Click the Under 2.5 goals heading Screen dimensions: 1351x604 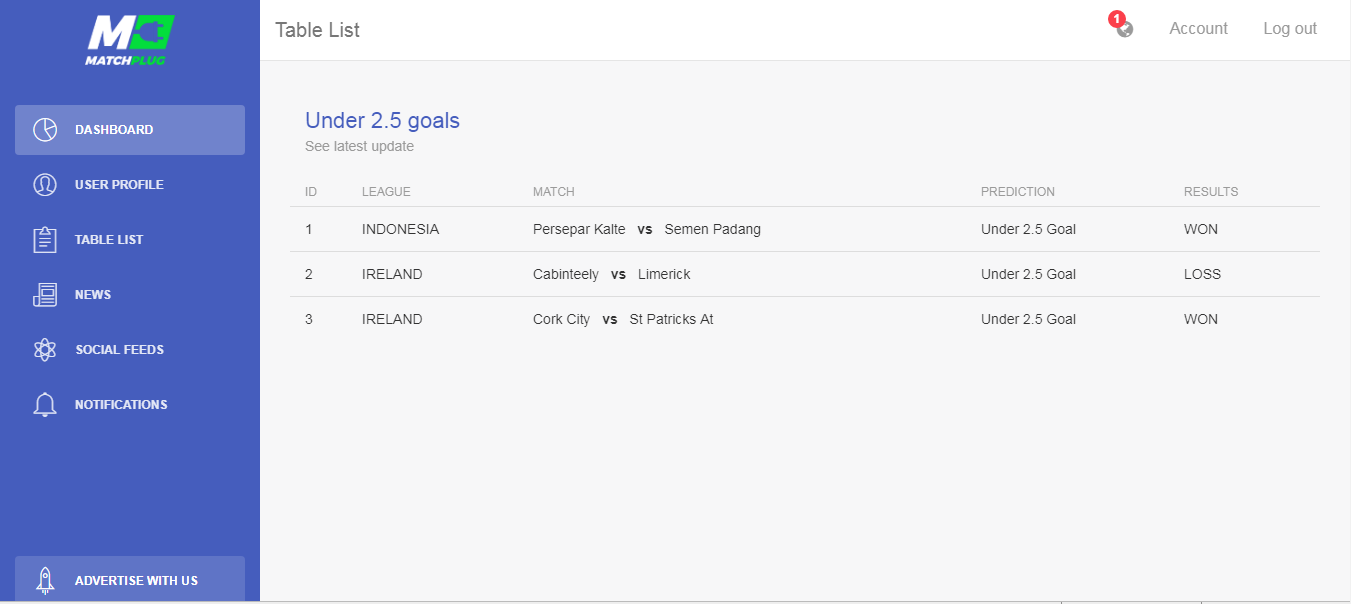(x=382, y=121)
